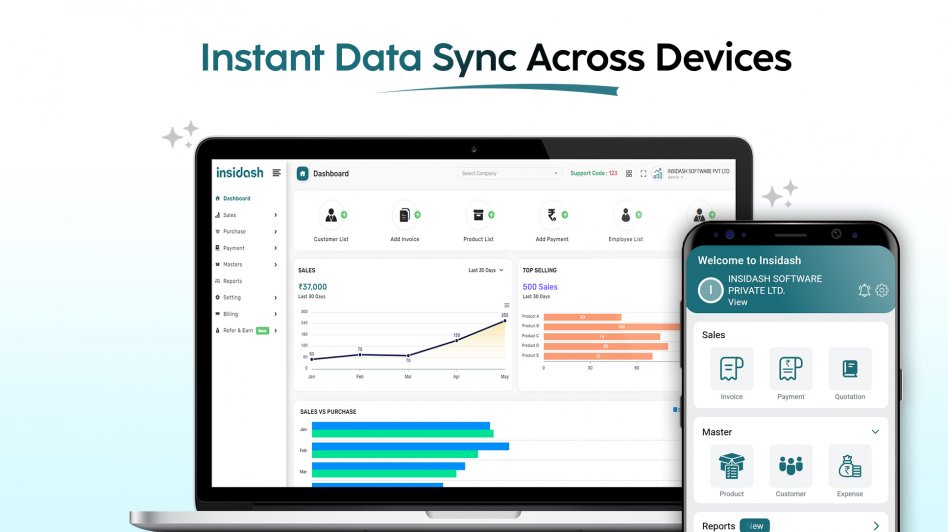Click the Support Code 123 text
948x532 pixels.
(x=594, y=174)
